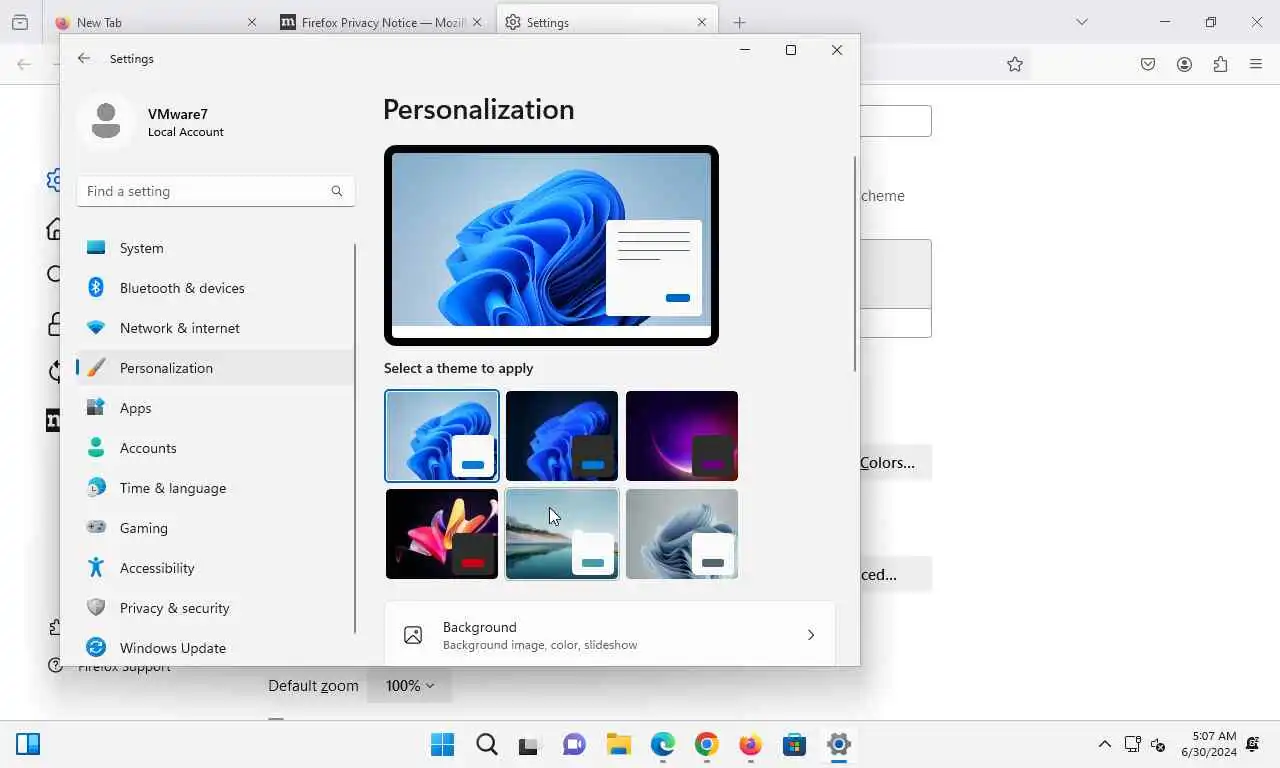
Task: Open Task View from taskbar
Action: tap(529, 744)
